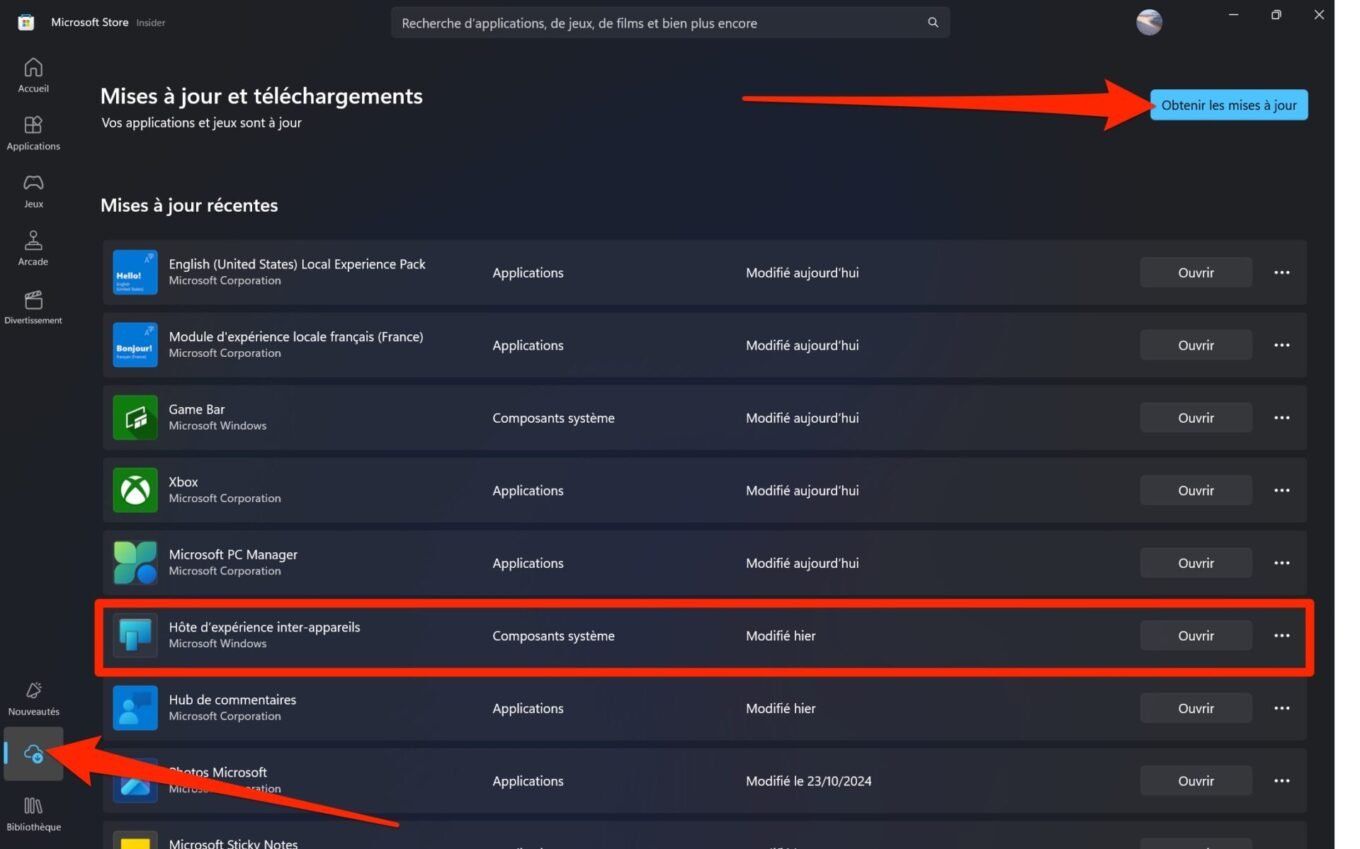Open the Jeux gaming section

point(33,190)
